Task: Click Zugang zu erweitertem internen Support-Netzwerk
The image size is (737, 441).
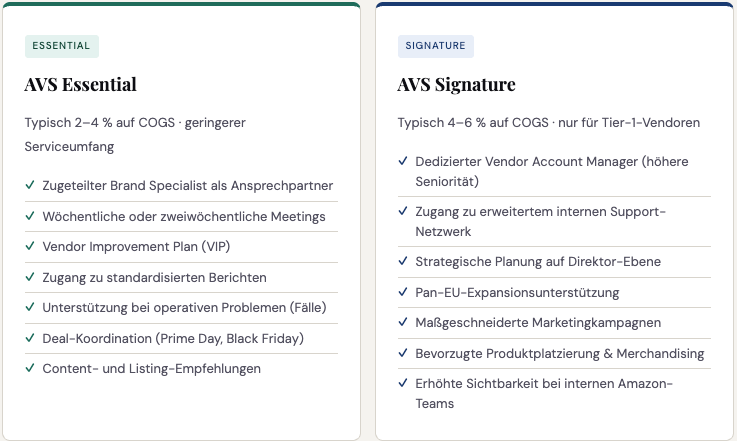Action: [541, 221]
